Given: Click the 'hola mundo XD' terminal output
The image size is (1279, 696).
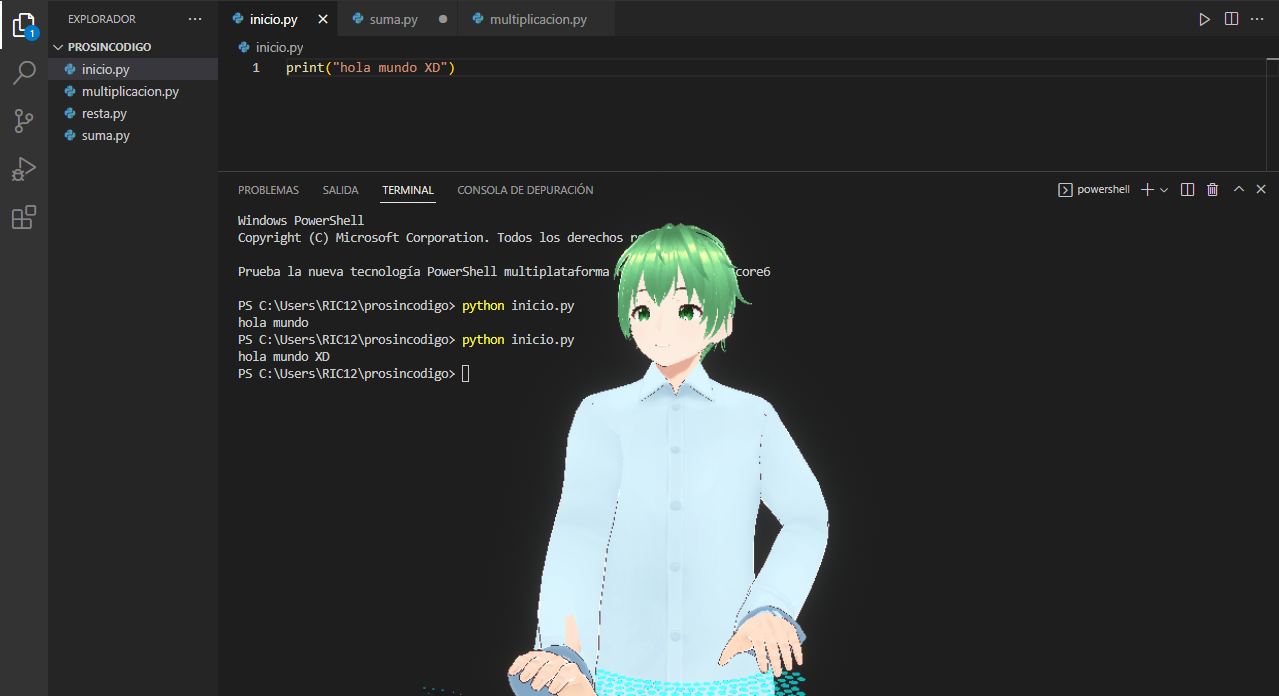Looking at the screenshot, I should point(284,357).
